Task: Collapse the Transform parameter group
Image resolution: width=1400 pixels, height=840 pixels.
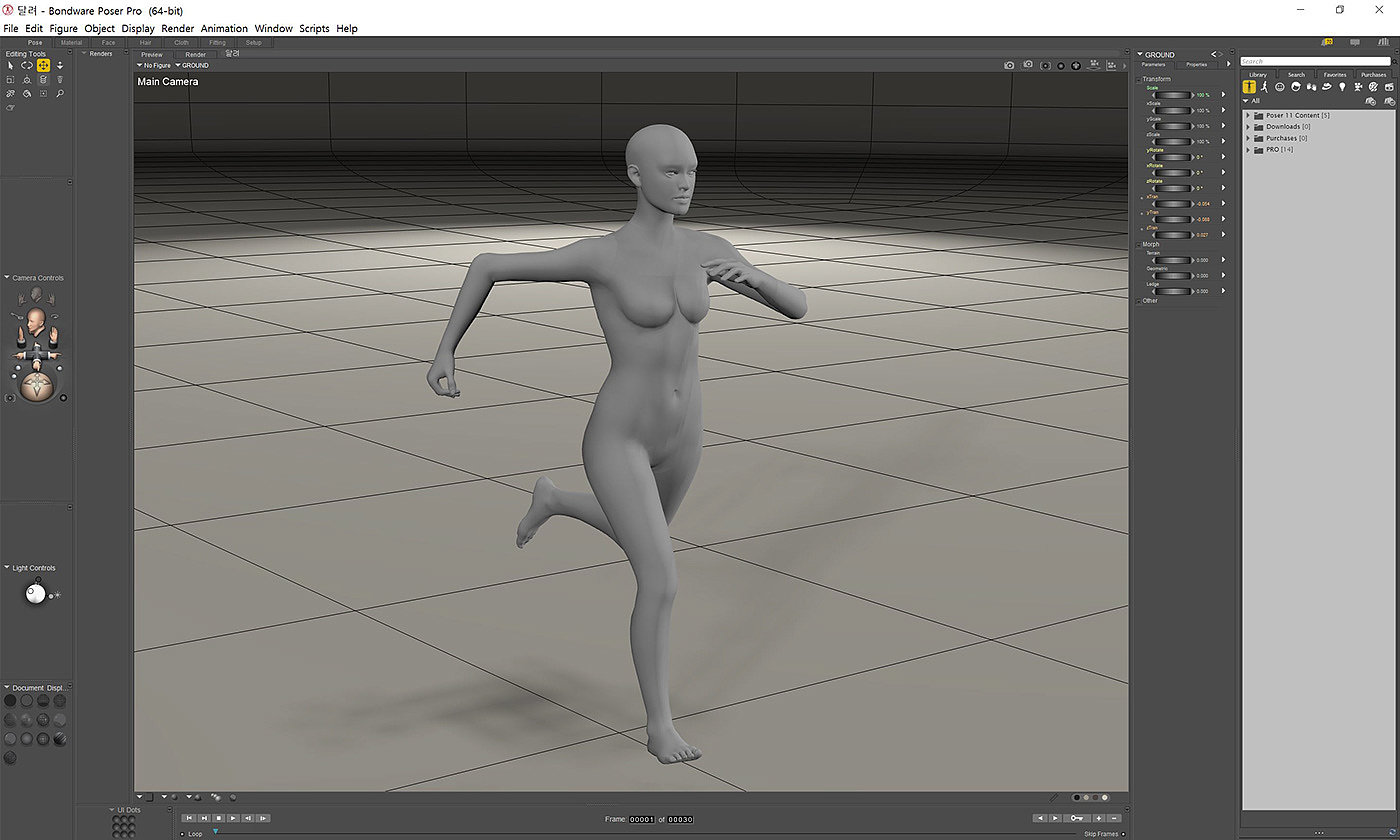Action: [x=1139, y=79]
